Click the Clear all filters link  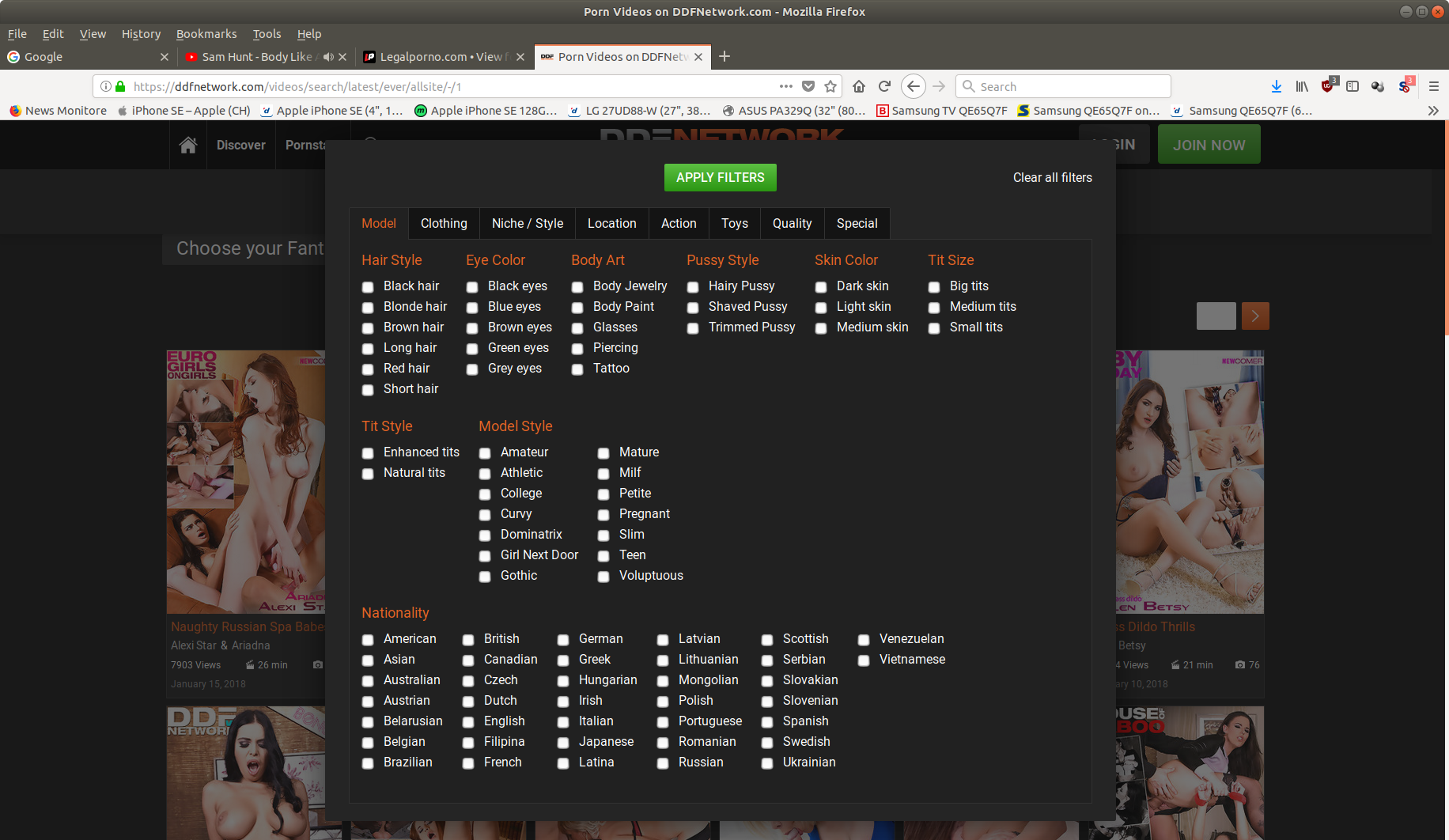coord(1052,177)
